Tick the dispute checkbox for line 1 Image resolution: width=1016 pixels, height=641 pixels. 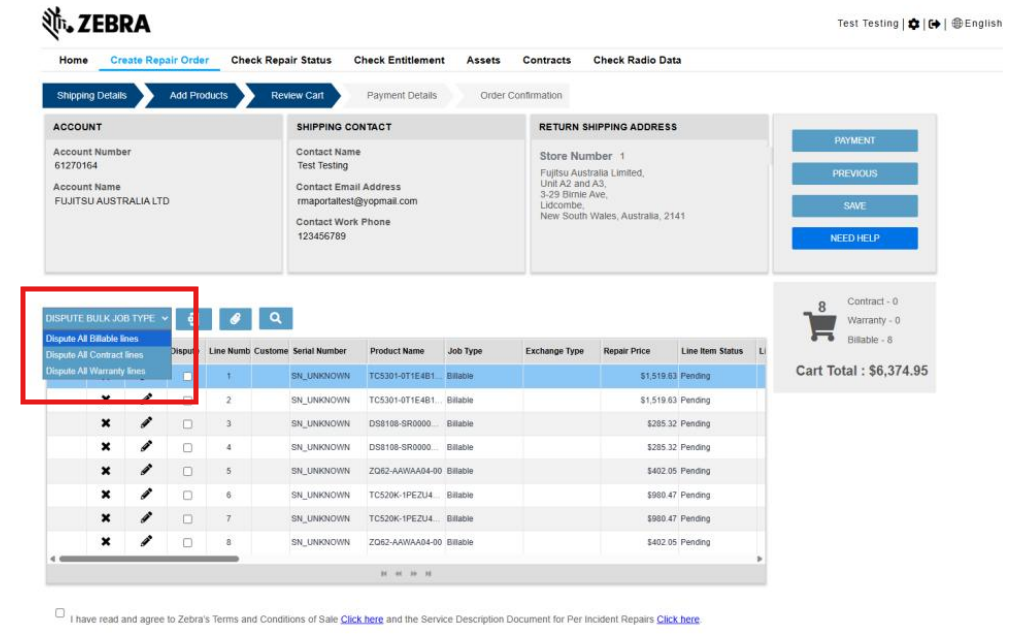pos(187,376)
